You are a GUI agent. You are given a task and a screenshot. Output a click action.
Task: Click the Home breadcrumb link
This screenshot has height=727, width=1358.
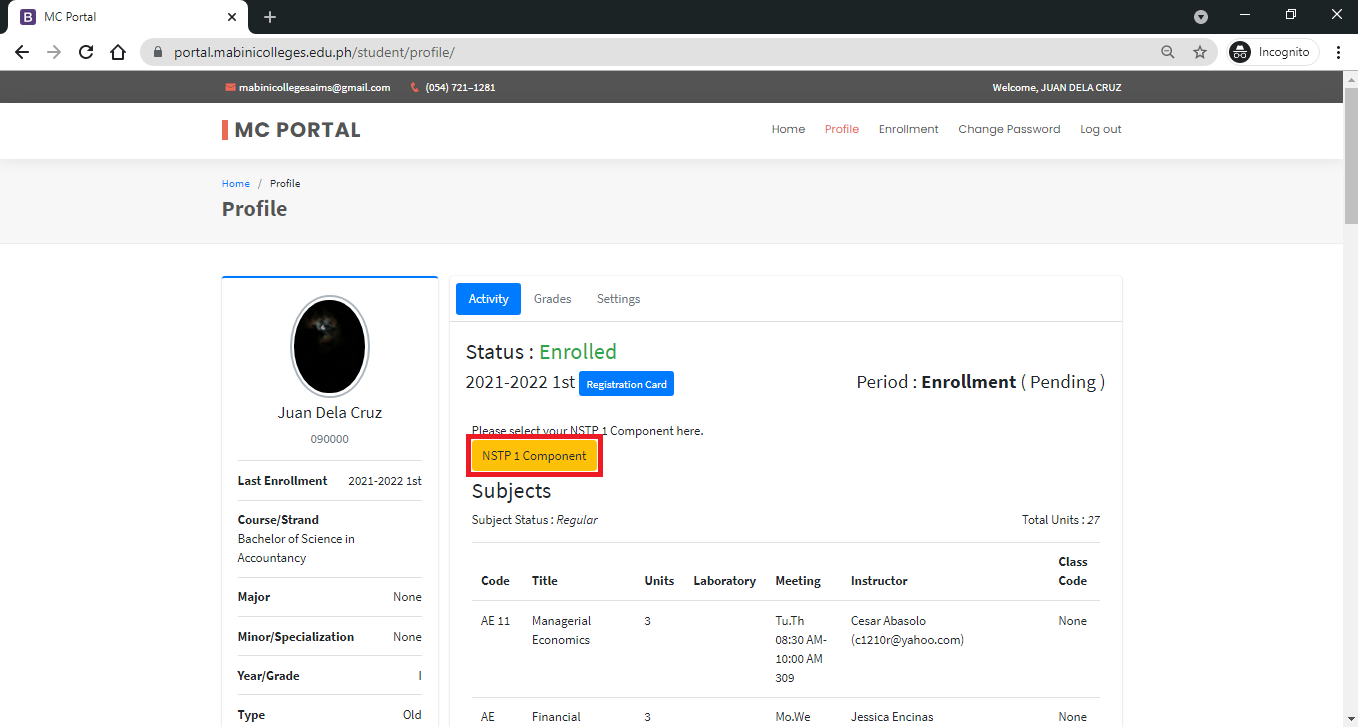coord(236,184)
